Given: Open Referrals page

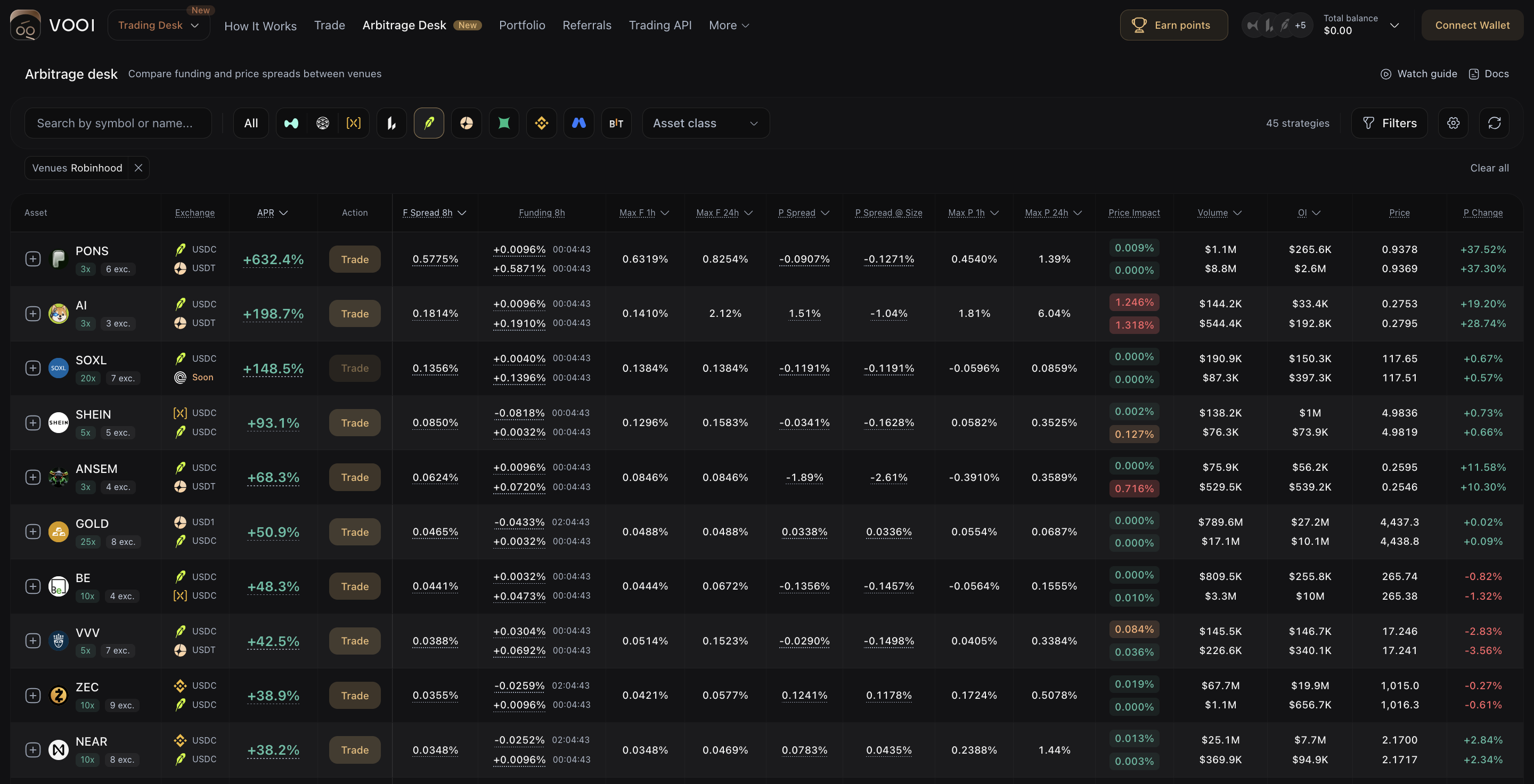Looking at the screenshot, I should tap(586, 25).
